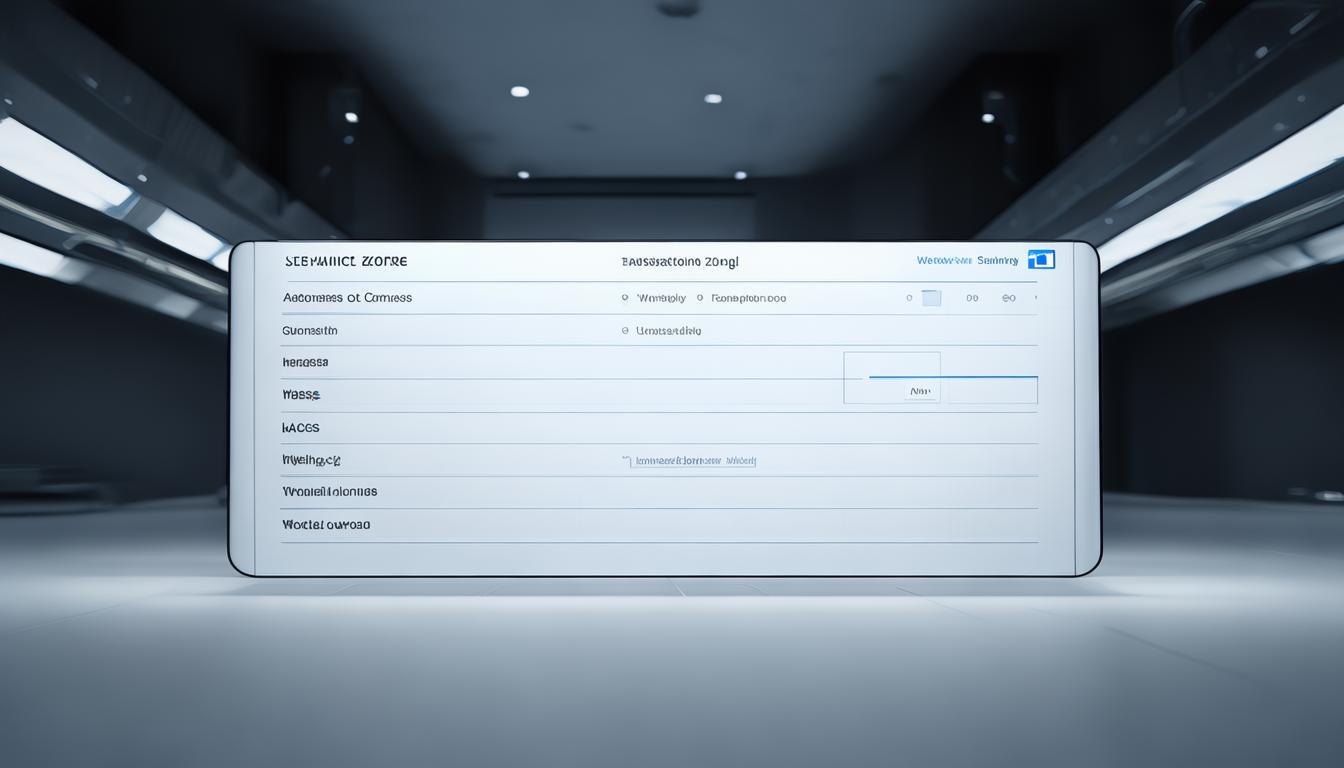Image resolution: width=1344 pixels, height=768 pixels.
Task: Click the circle icon beside the Unscheduled option
Action: [x=628, y=330]
